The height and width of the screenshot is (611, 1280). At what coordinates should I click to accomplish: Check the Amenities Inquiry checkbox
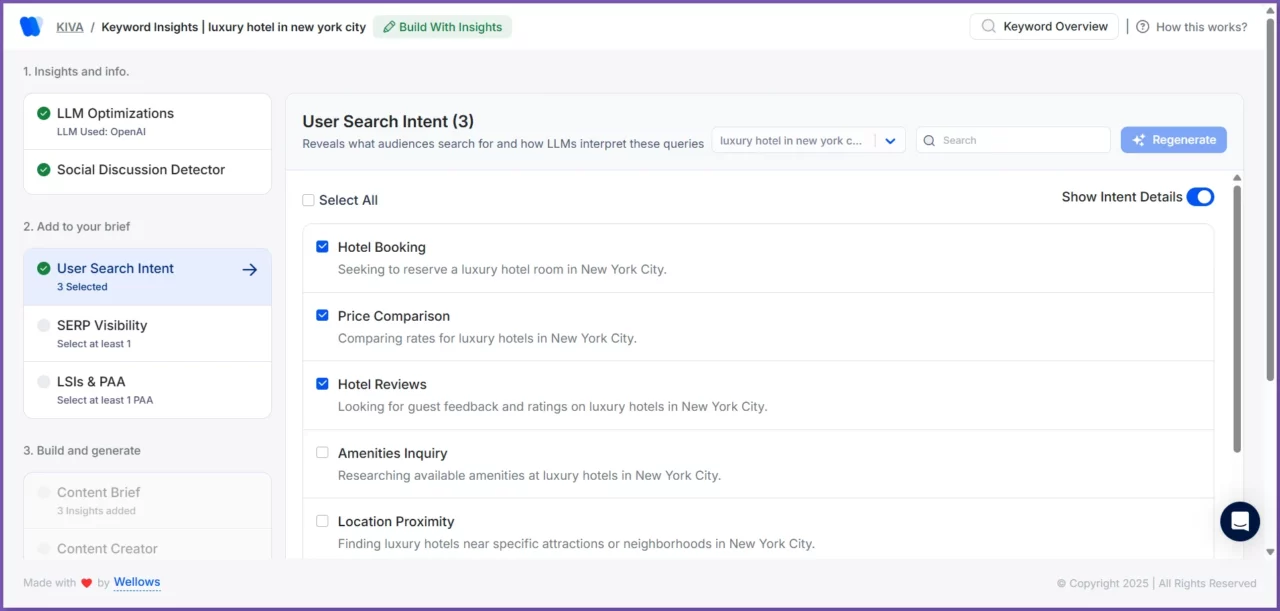click(322, 453)
